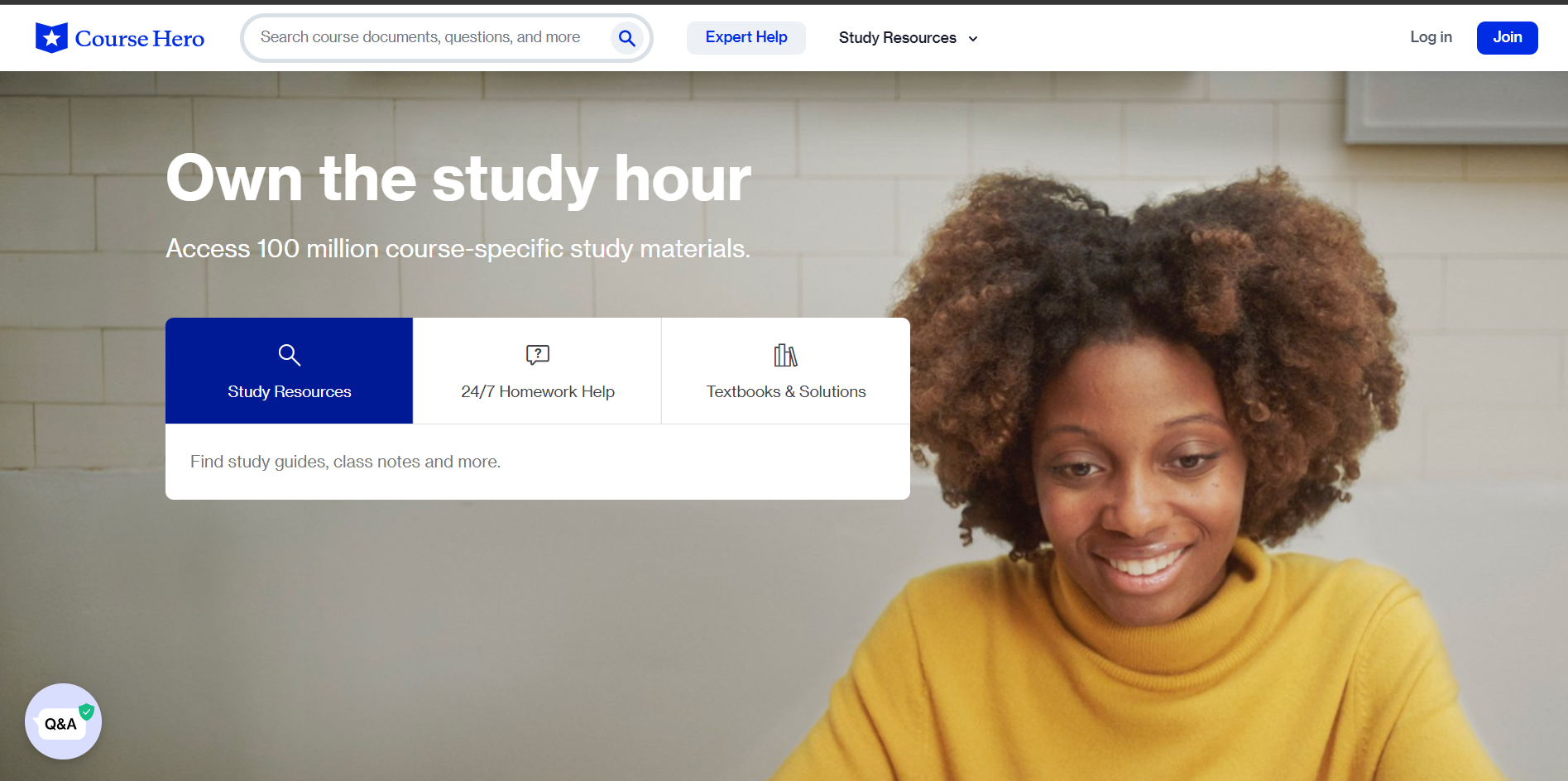Open Expert Help from the header
The width and height of the screenshot is (1568, 781).
[746, 37]
